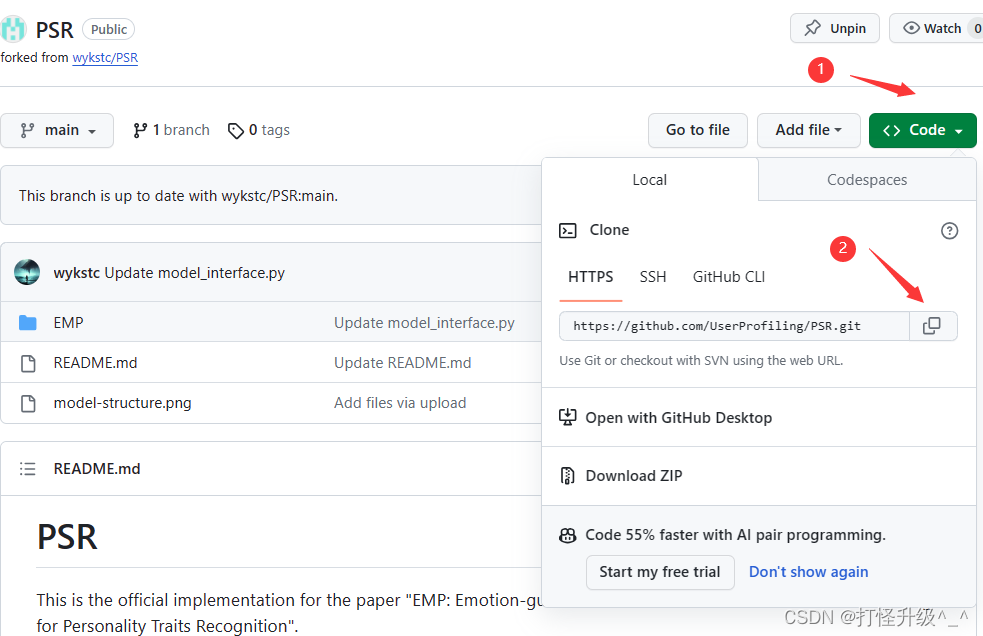Click the Go to file button
Screen dimensions: 983x636
click(x=697, y=130)
